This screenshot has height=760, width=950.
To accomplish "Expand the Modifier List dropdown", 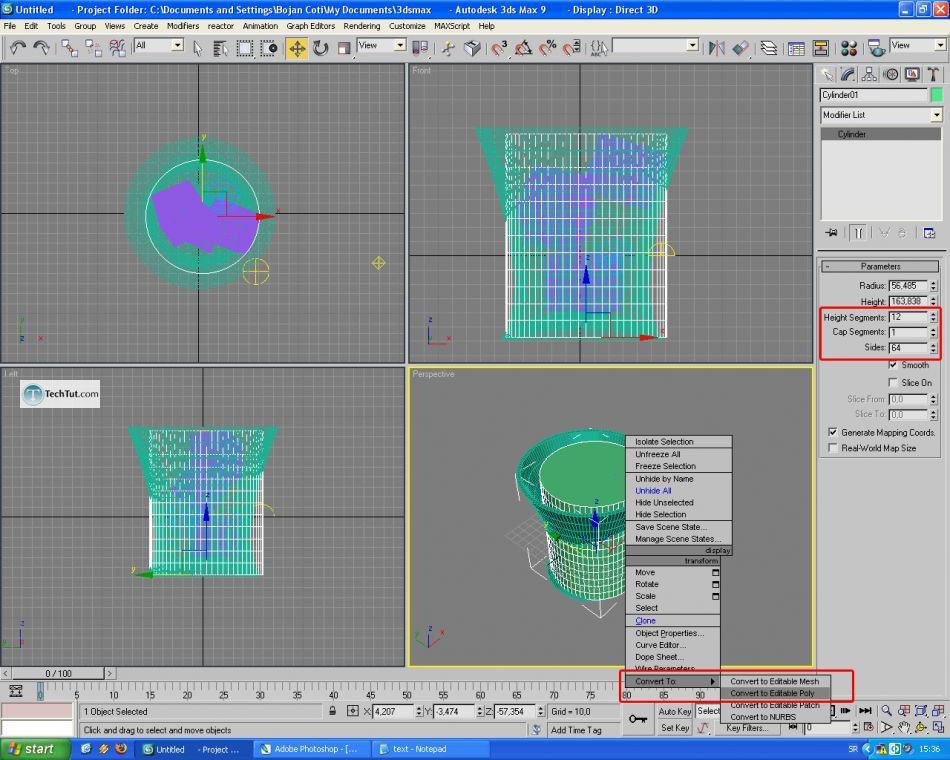I will tap(936, 115).
